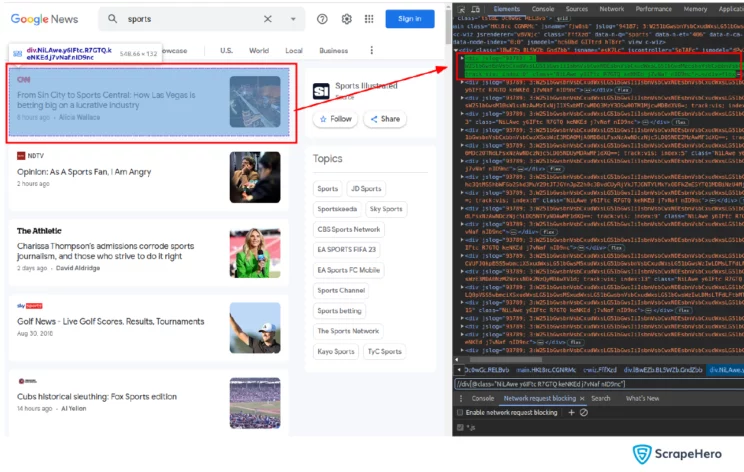744x472 pixels.
Task: Click the Charissa Thompson article thumbnail
Action: tap(255, 252)
